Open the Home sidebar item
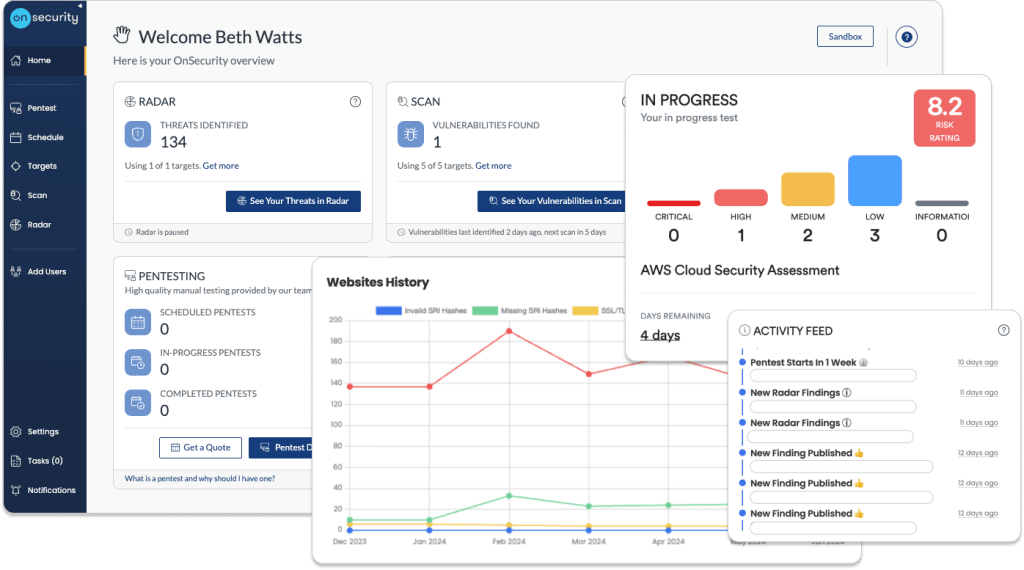This screenshot has height=570, width=1024. click(44, 60)
